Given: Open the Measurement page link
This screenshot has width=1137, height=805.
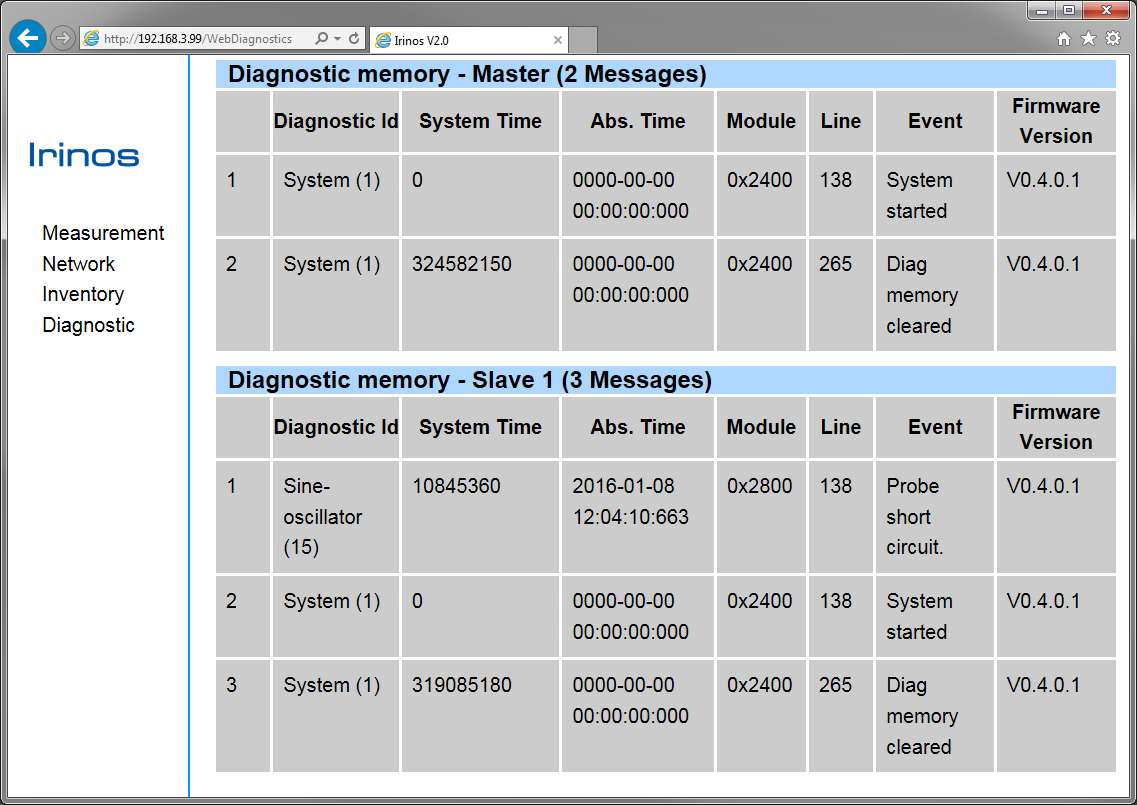Looking at the screenshot, I should pyautogui.click(x=103, y=233).
